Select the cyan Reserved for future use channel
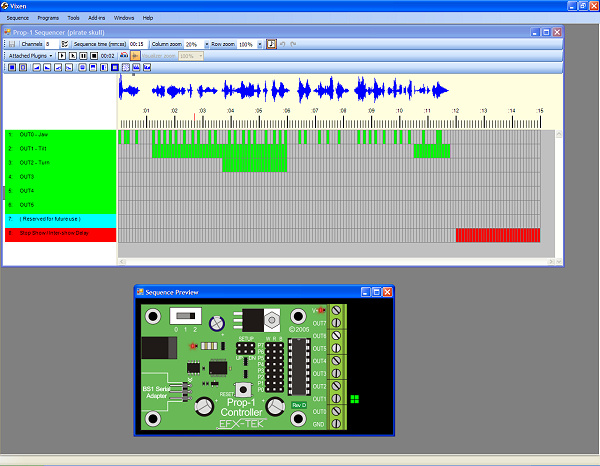600x466 pixels. [x=60, y=221]
